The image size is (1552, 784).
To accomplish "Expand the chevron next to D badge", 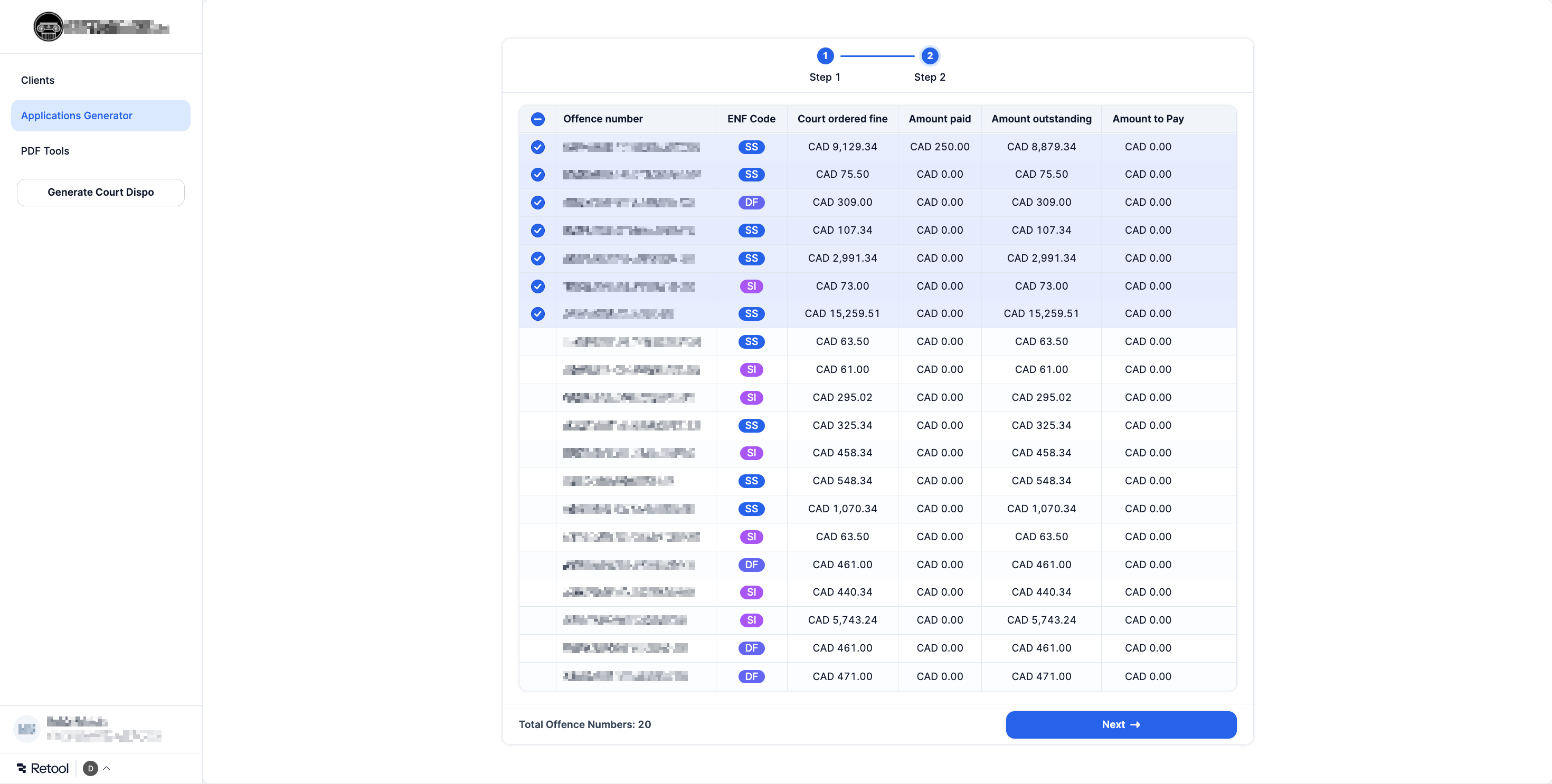I will pos(107,768).
